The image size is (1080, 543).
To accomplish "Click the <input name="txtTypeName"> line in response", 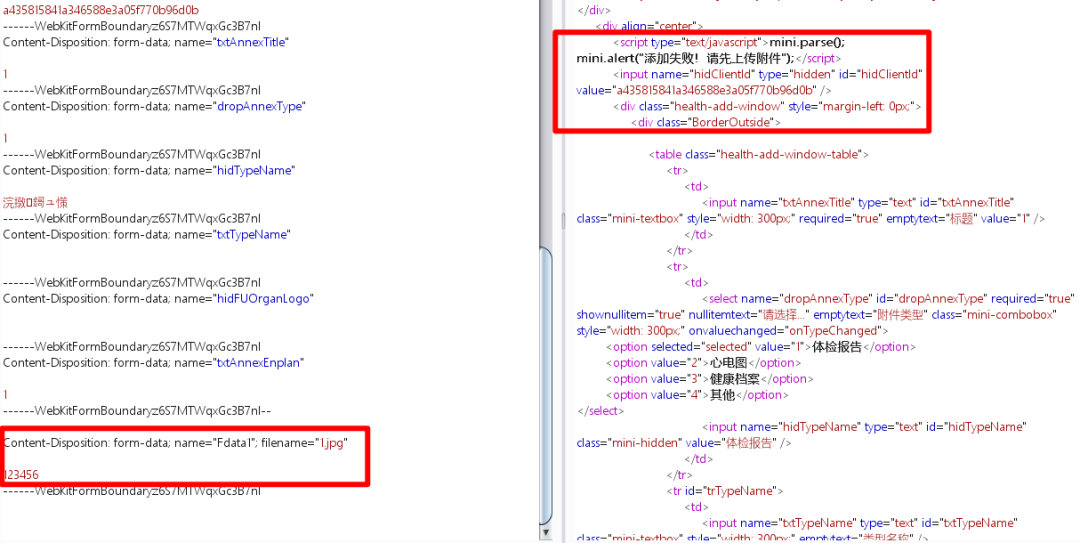I will click(860, 523).
